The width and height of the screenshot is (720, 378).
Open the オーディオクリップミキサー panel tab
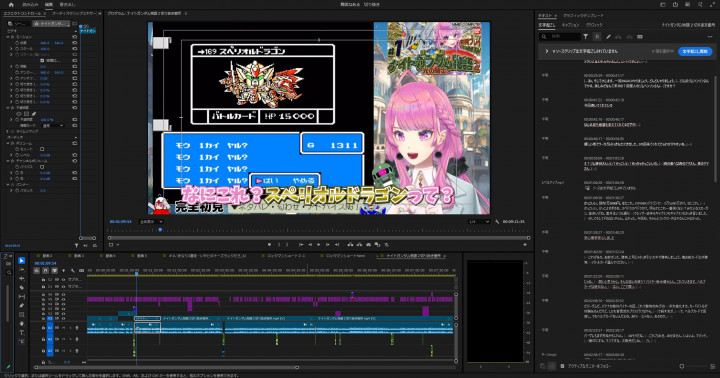pyautogui.click(x=73, y=14)
